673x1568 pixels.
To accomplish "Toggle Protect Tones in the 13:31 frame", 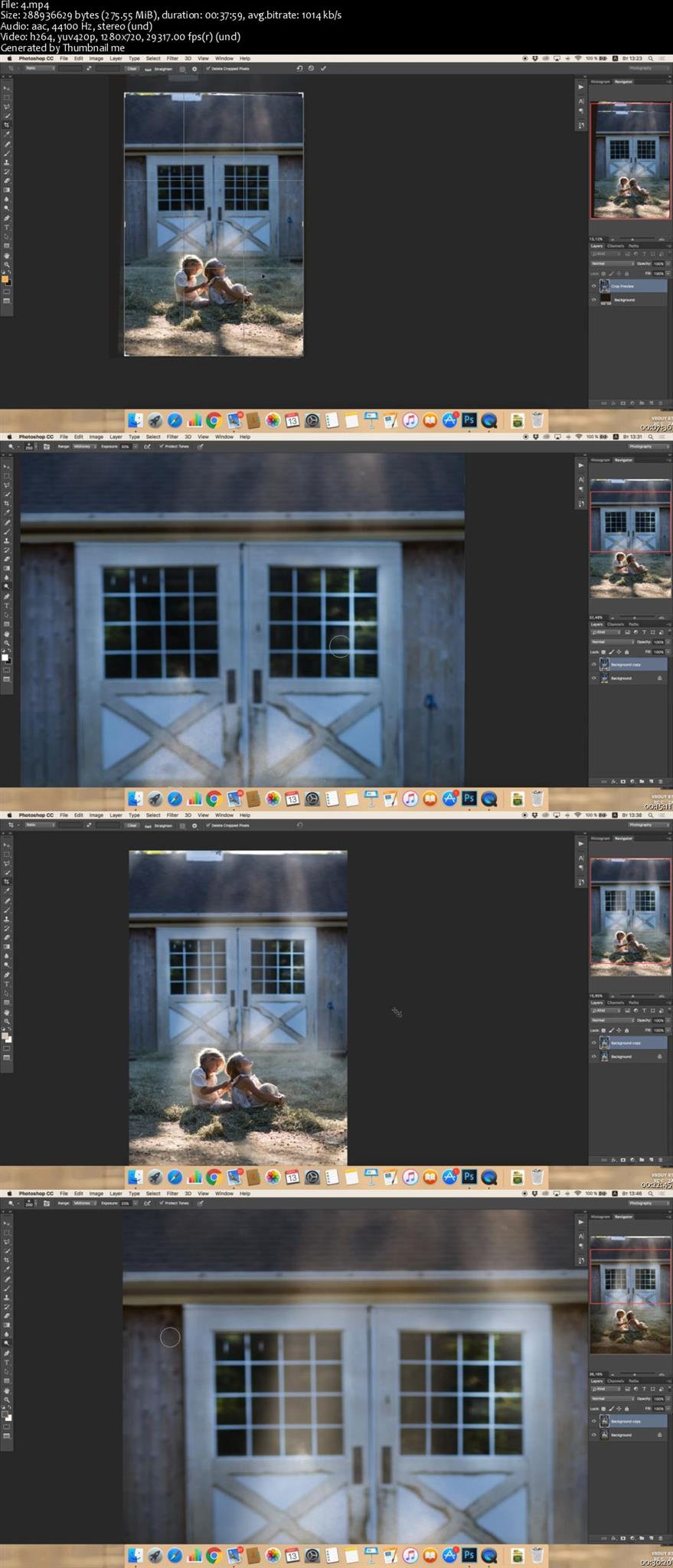I will pos(175,446).
